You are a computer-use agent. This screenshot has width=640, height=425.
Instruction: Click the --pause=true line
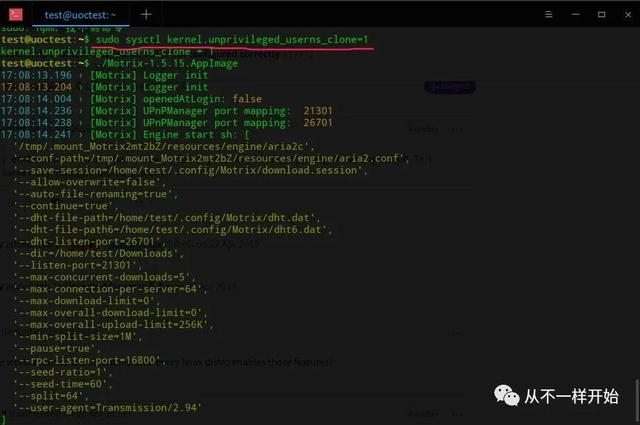pos(57,348)
